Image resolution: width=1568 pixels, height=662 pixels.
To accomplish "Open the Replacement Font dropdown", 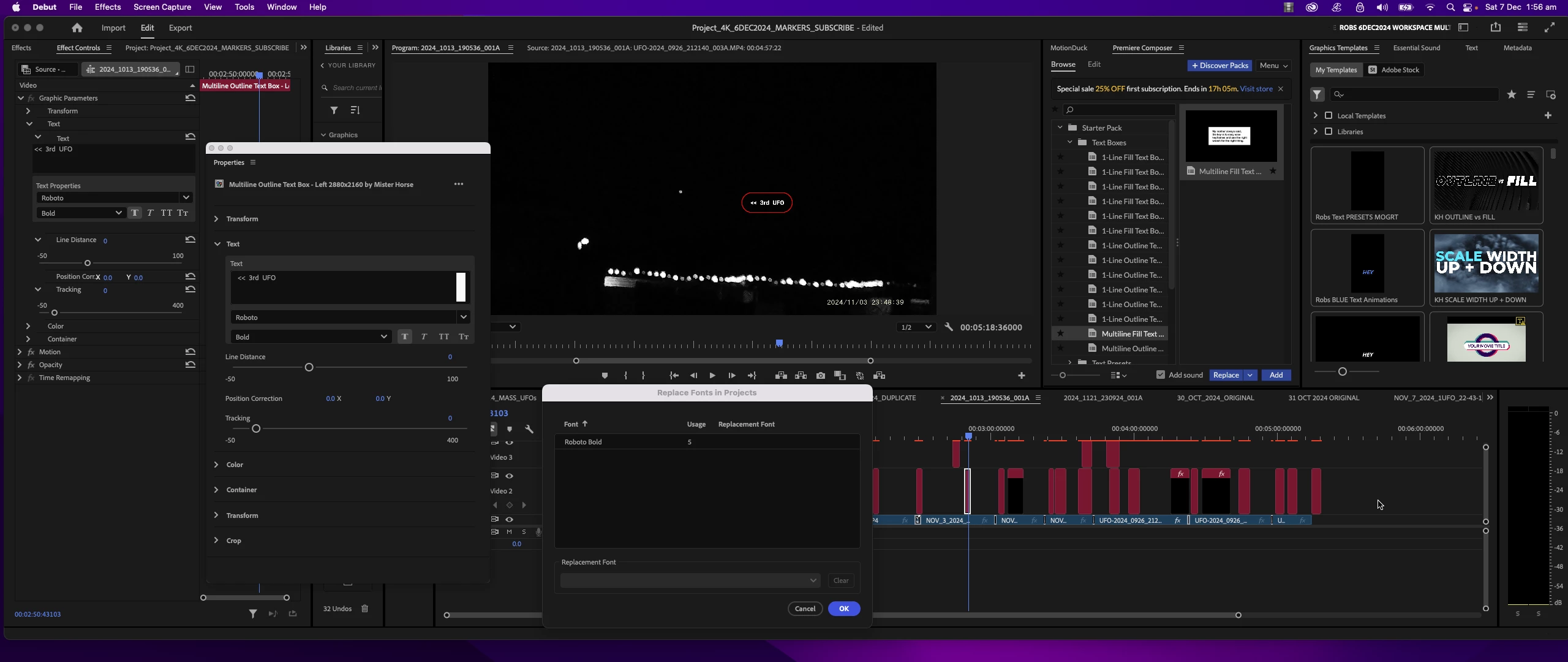I will click(690, 580).
